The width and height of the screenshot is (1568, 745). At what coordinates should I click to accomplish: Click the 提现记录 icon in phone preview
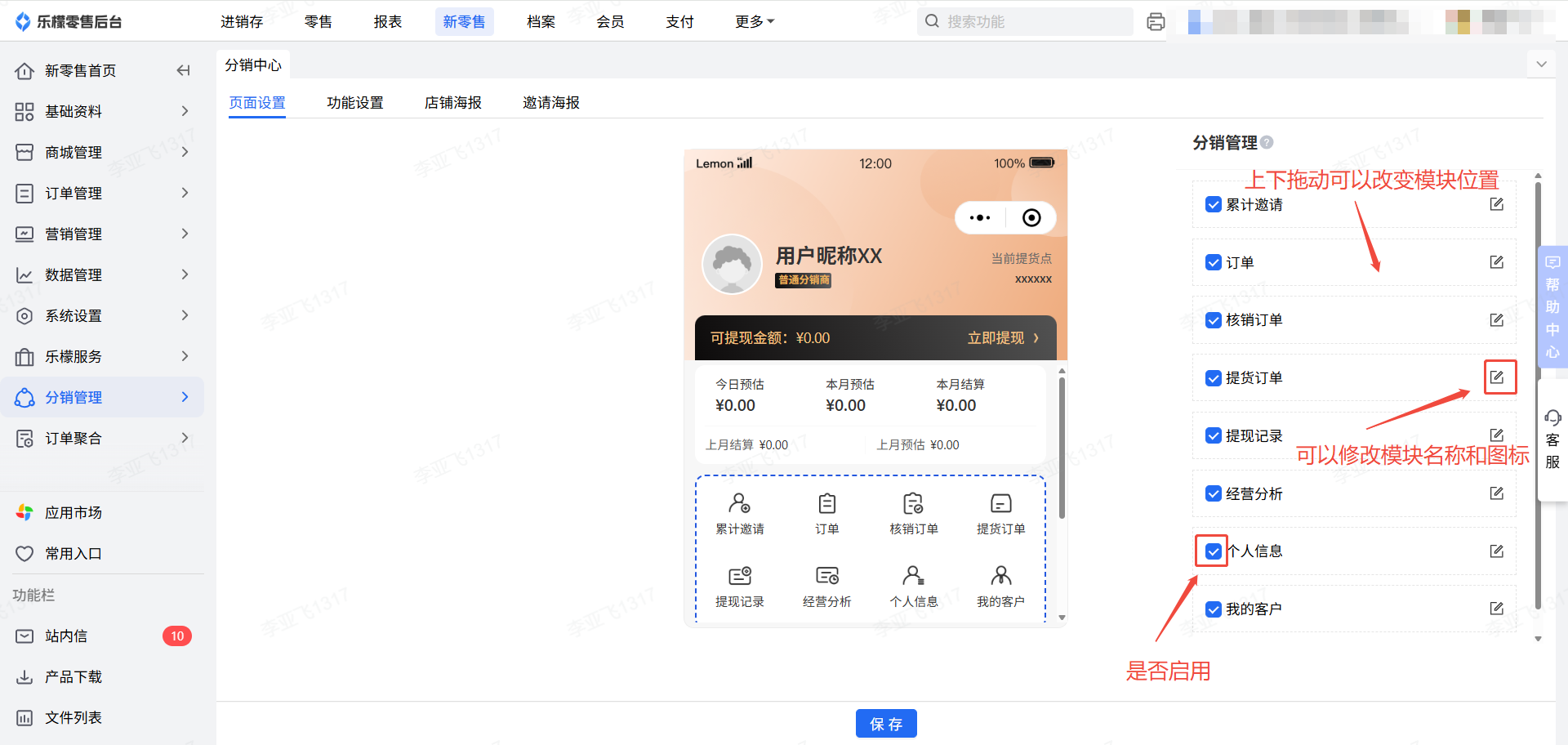coord(740,576)
